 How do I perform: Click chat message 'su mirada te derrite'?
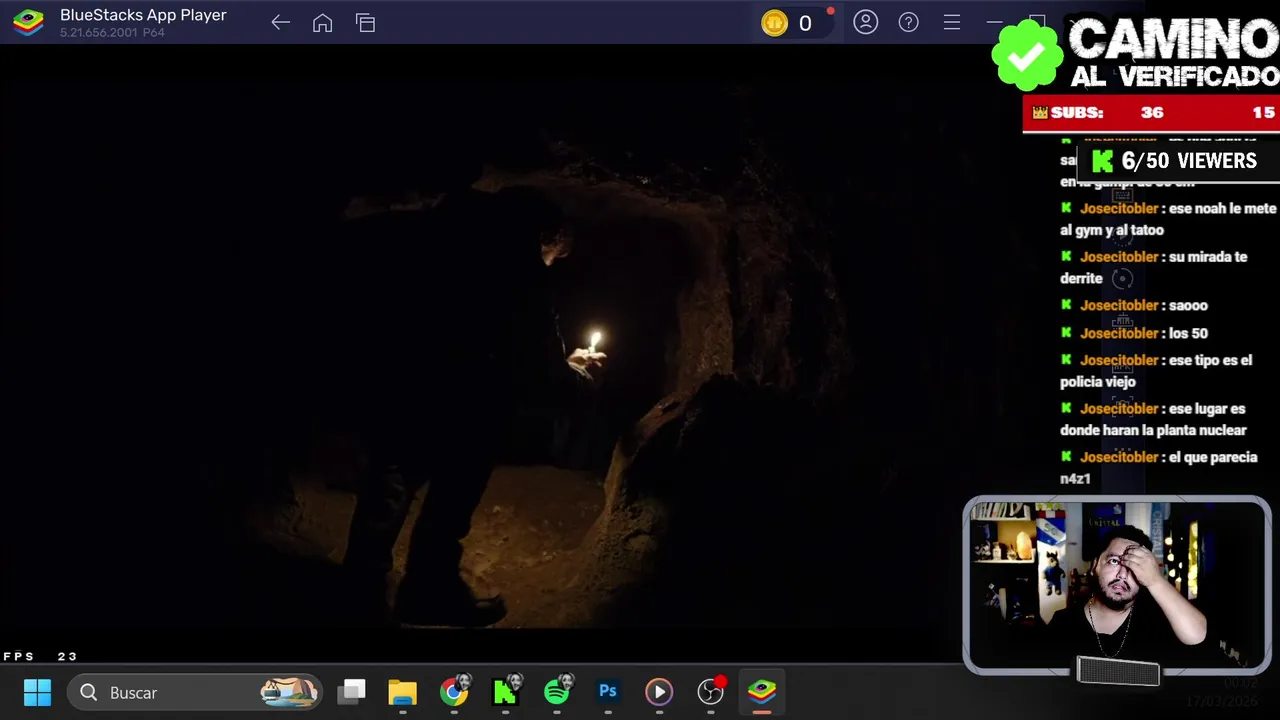click(x=1154, y=267)
